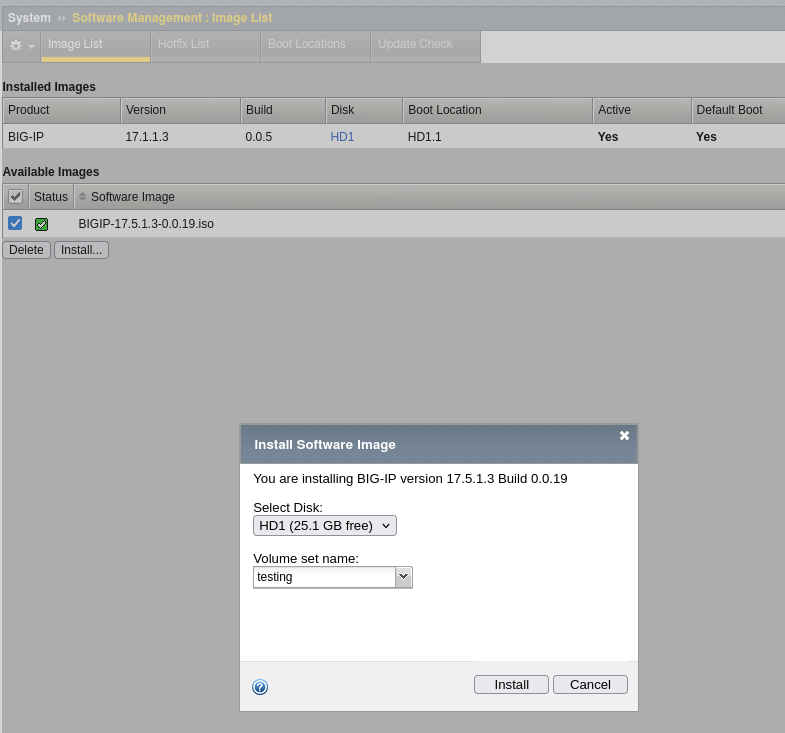Click into the Volume set name field

(x=324, y=577)
